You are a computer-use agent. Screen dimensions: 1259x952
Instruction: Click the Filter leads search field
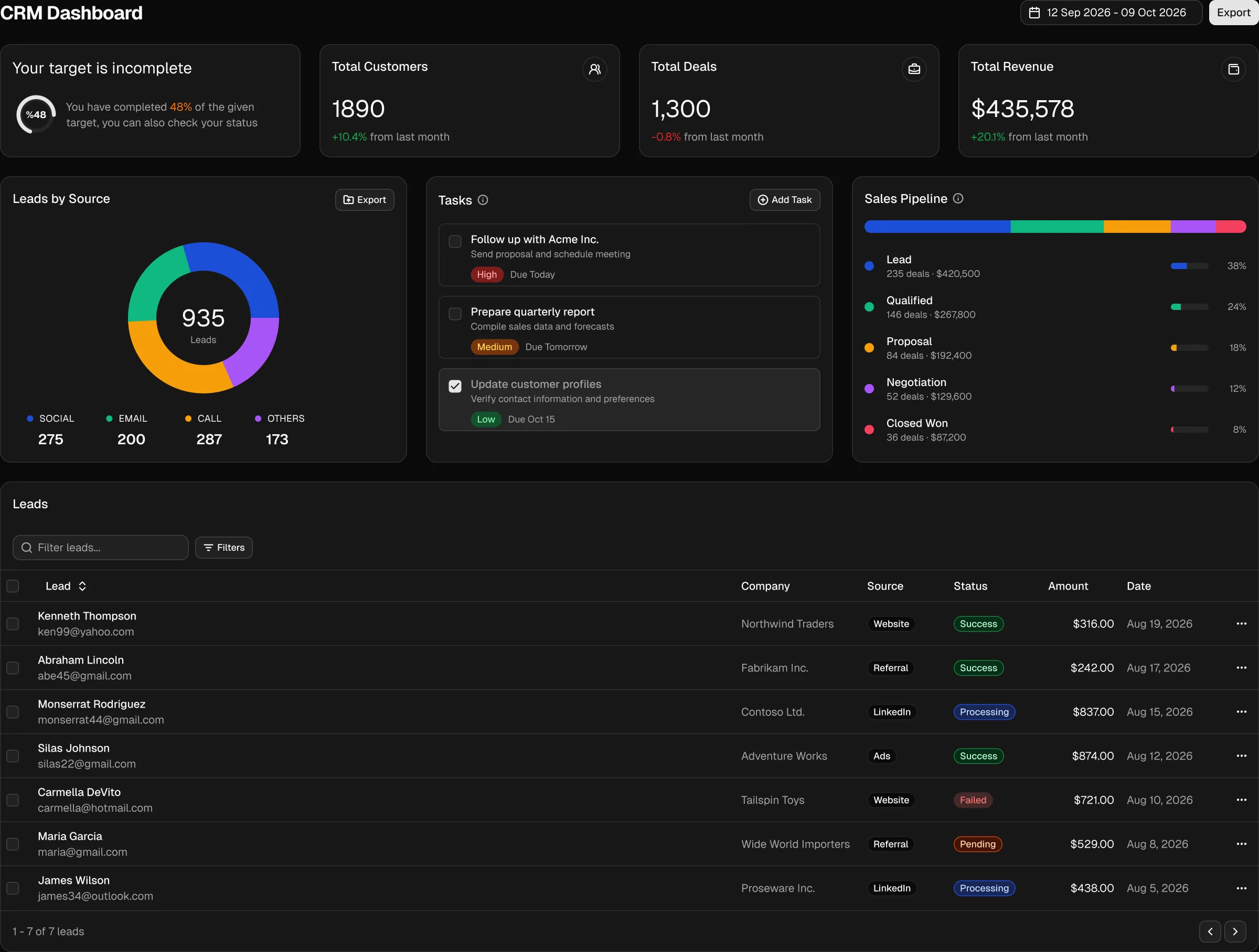100,548
